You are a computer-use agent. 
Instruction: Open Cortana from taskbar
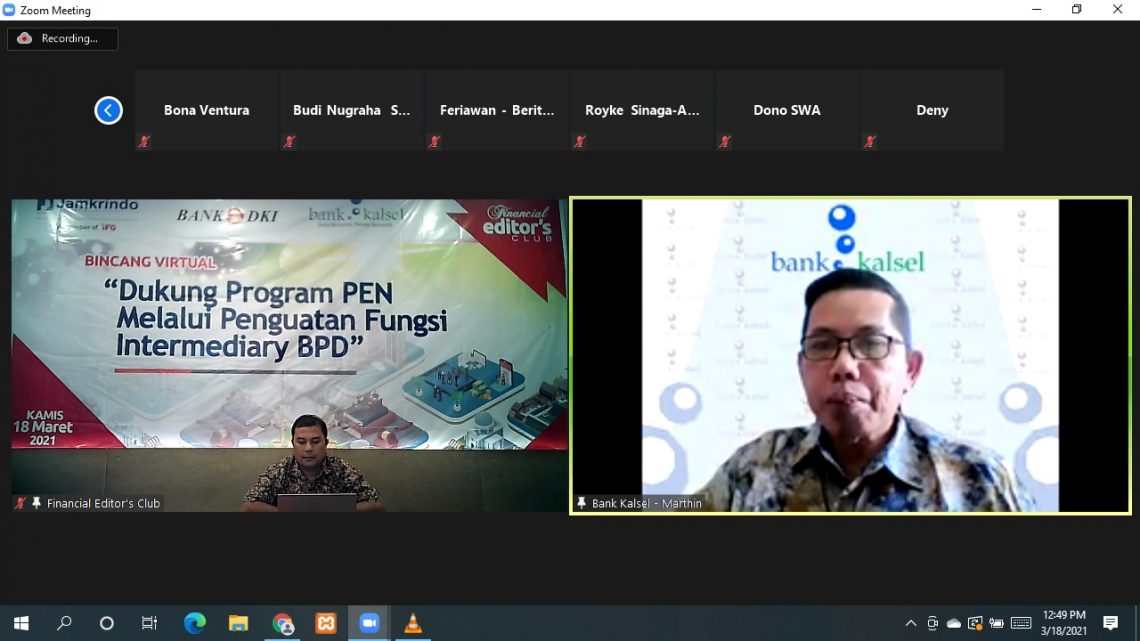107,623
